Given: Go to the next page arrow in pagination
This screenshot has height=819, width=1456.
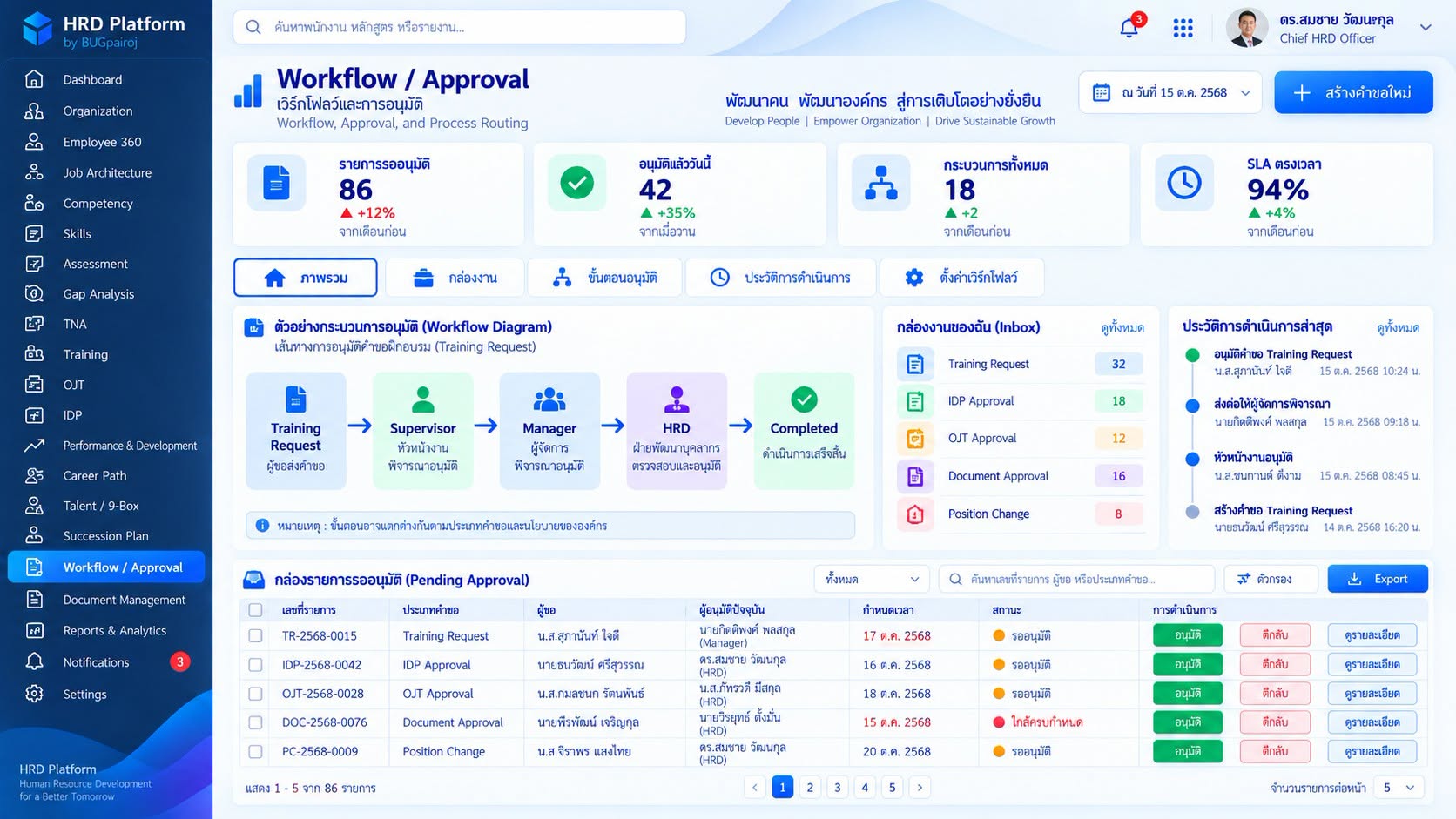Looking at the screenshot, I should 920,788.
